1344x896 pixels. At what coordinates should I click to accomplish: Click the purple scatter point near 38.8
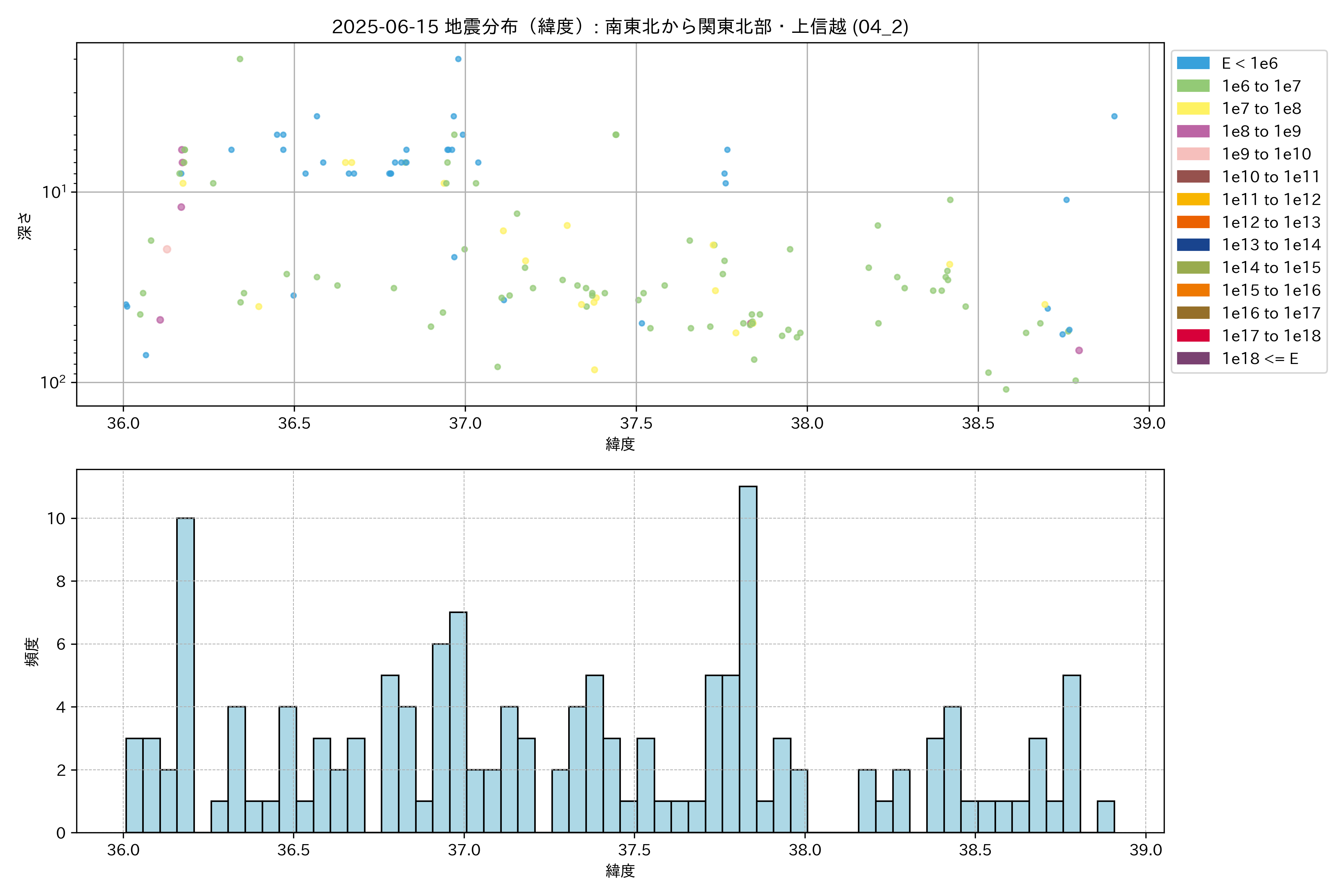tap(1079, 350)
